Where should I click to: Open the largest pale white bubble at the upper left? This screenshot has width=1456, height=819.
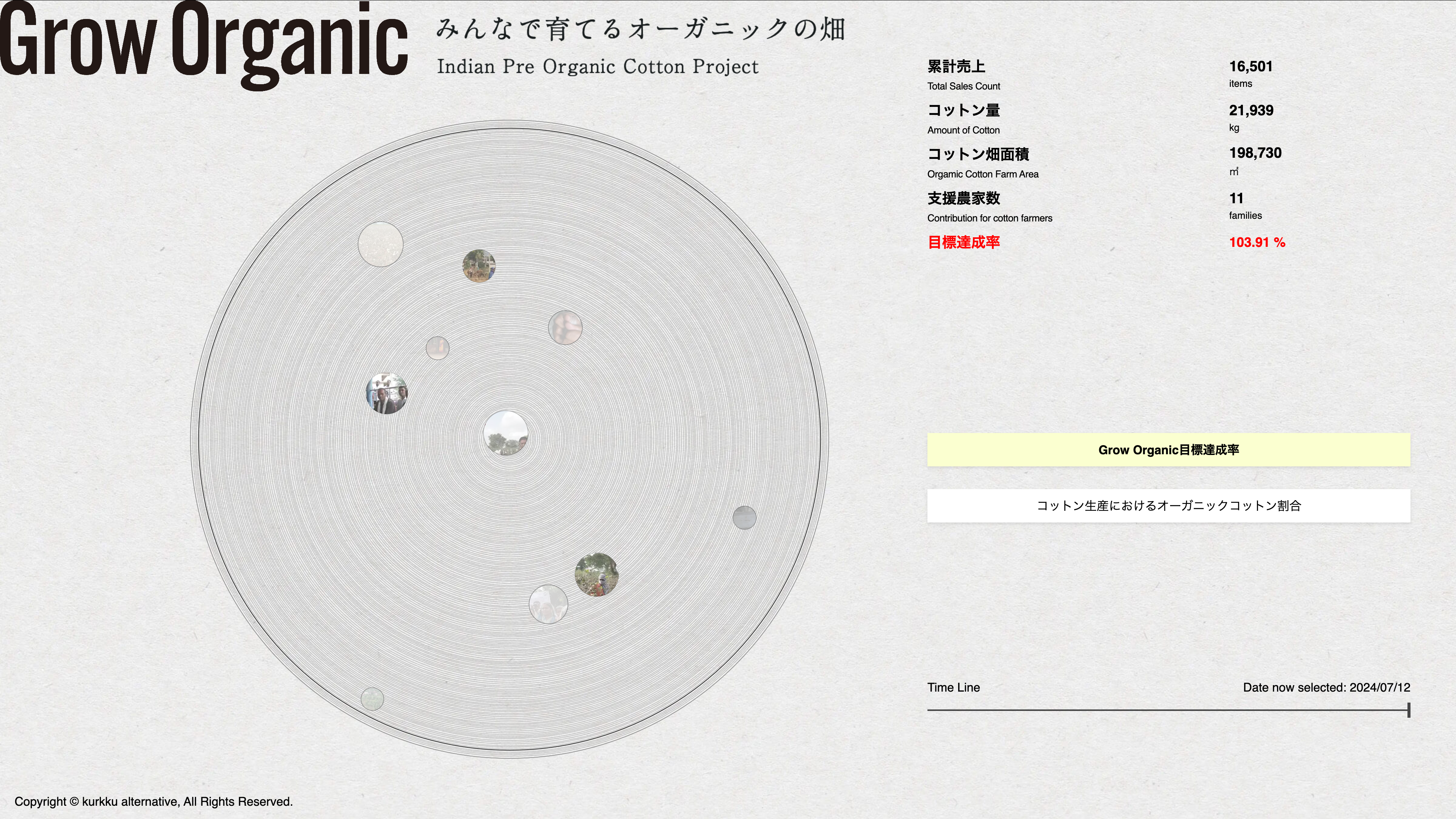380,244
